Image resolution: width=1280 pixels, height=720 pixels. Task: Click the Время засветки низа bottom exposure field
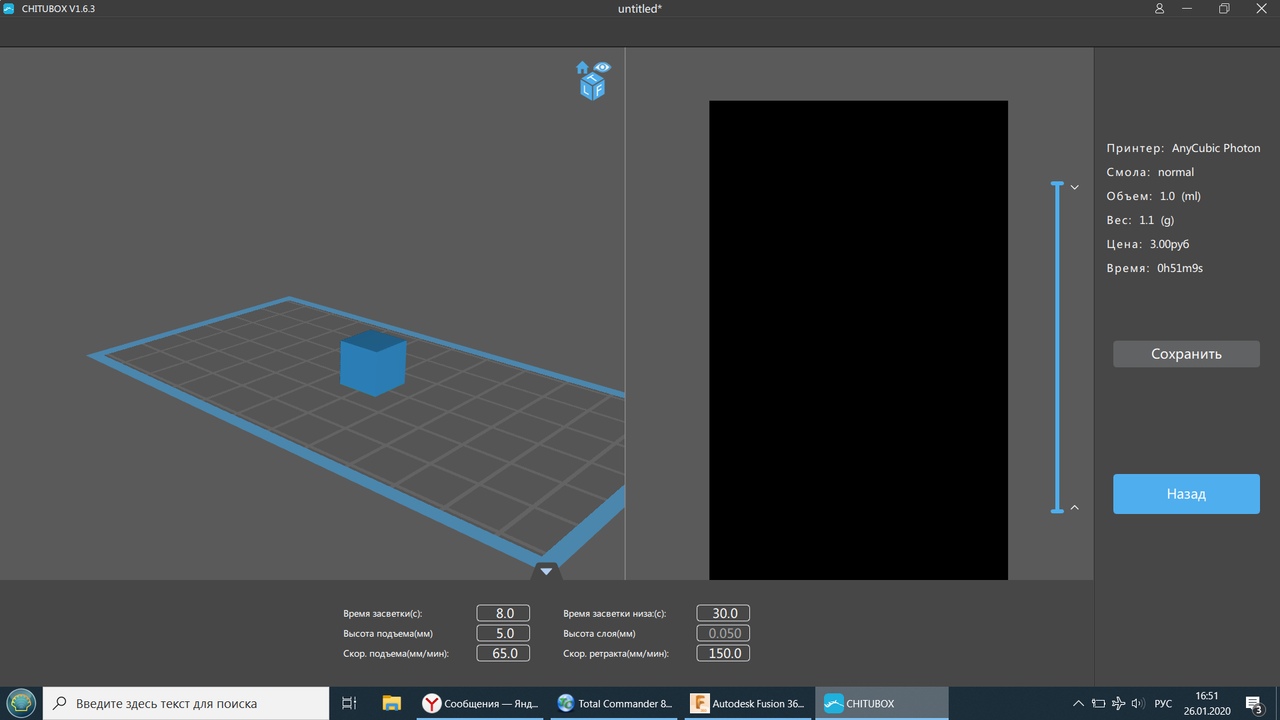724,613
